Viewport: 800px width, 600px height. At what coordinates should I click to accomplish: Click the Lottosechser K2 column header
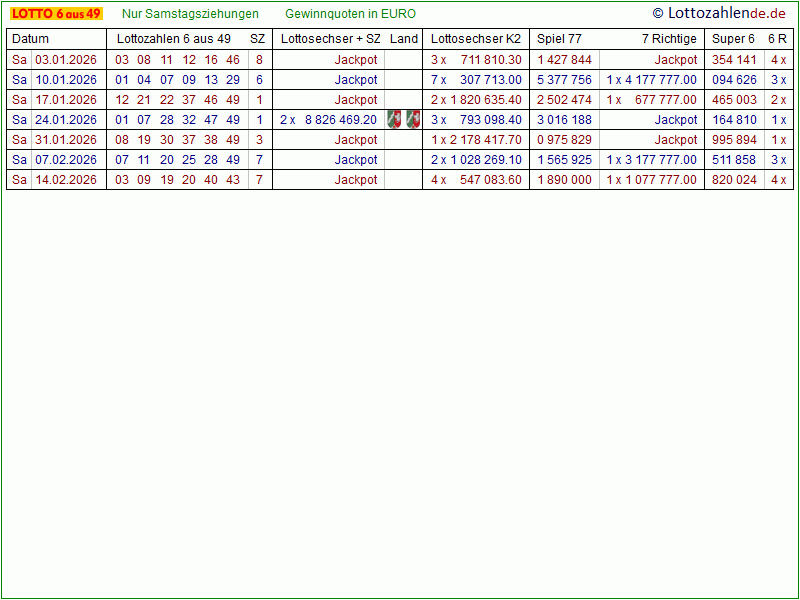click(476, 39)
